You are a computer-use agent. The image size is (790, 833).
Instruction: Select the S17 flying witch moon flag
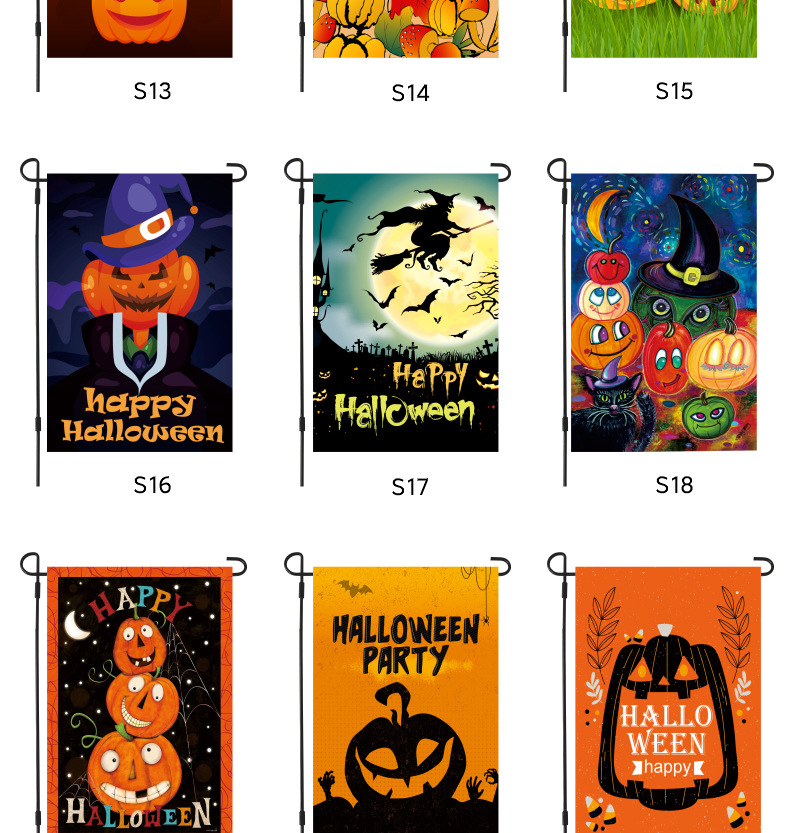405,312
